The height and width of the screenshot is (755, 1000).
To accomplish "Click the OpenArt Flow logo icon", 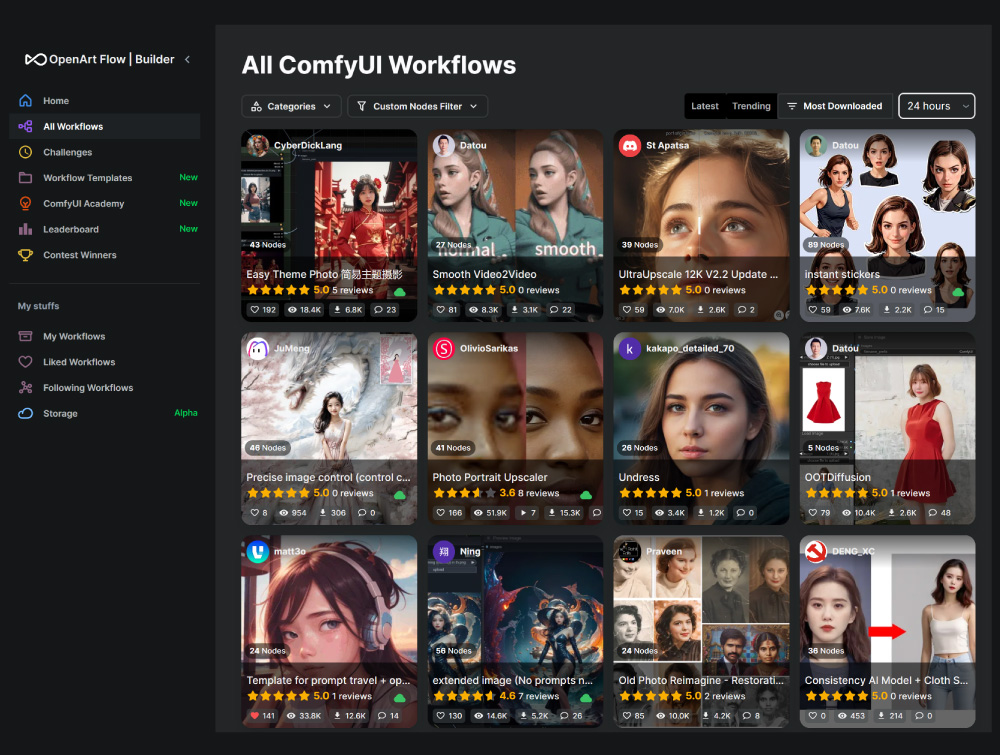I will coord(35,59).
